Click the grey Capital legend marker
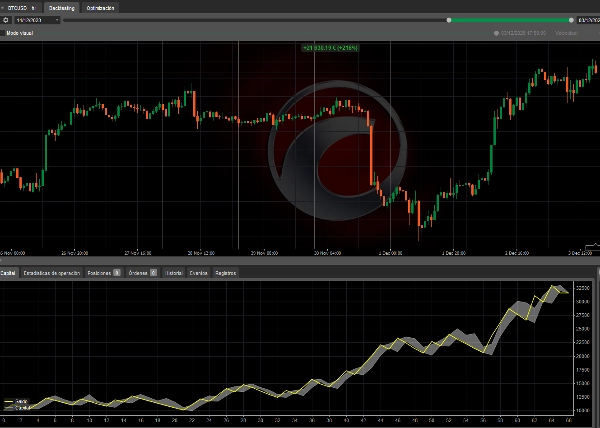This screenshot has height=428, width=600. [9, 408]
